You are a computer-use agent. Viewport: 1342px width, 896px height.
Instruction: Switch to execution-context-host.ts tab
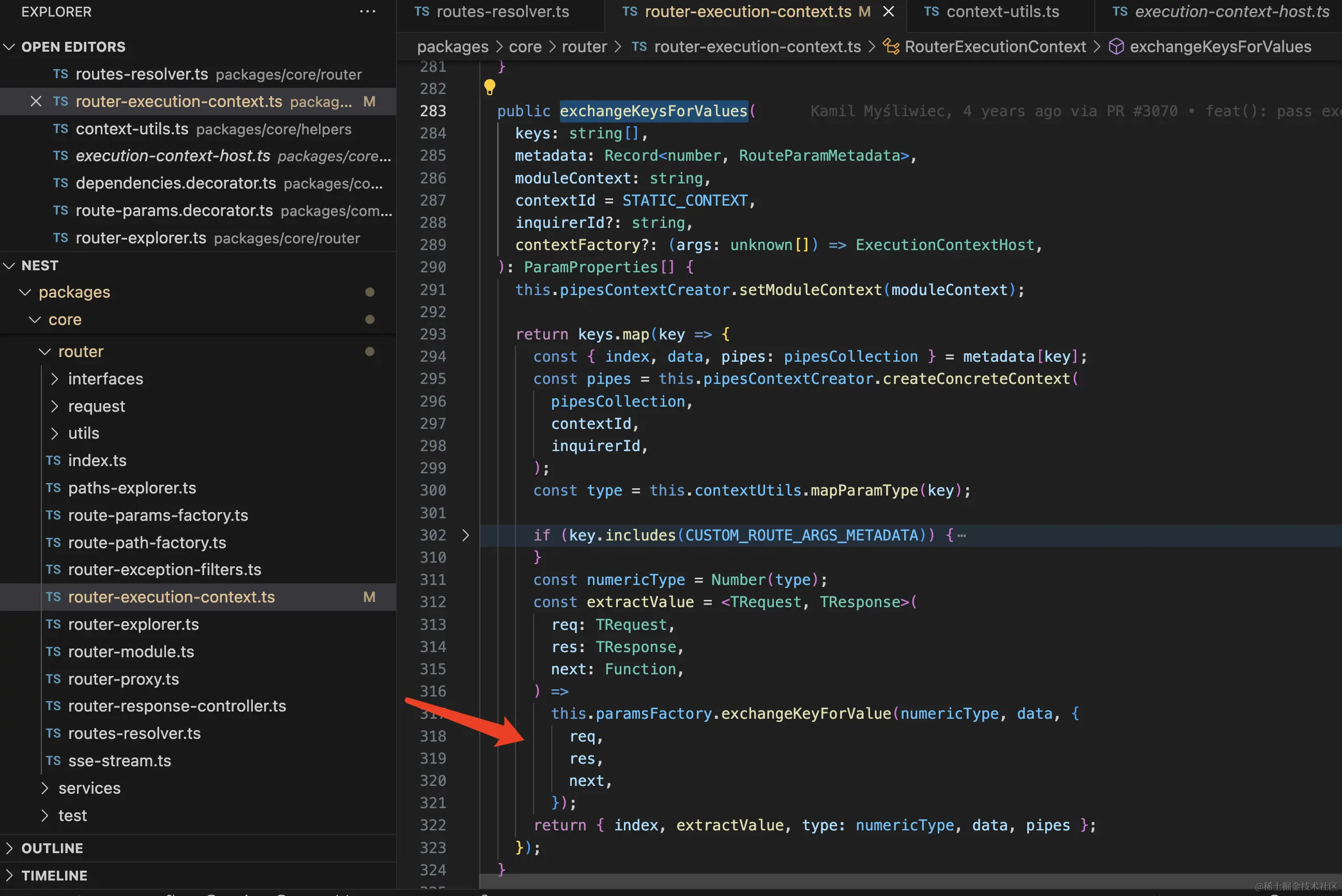coord(1231,11)
